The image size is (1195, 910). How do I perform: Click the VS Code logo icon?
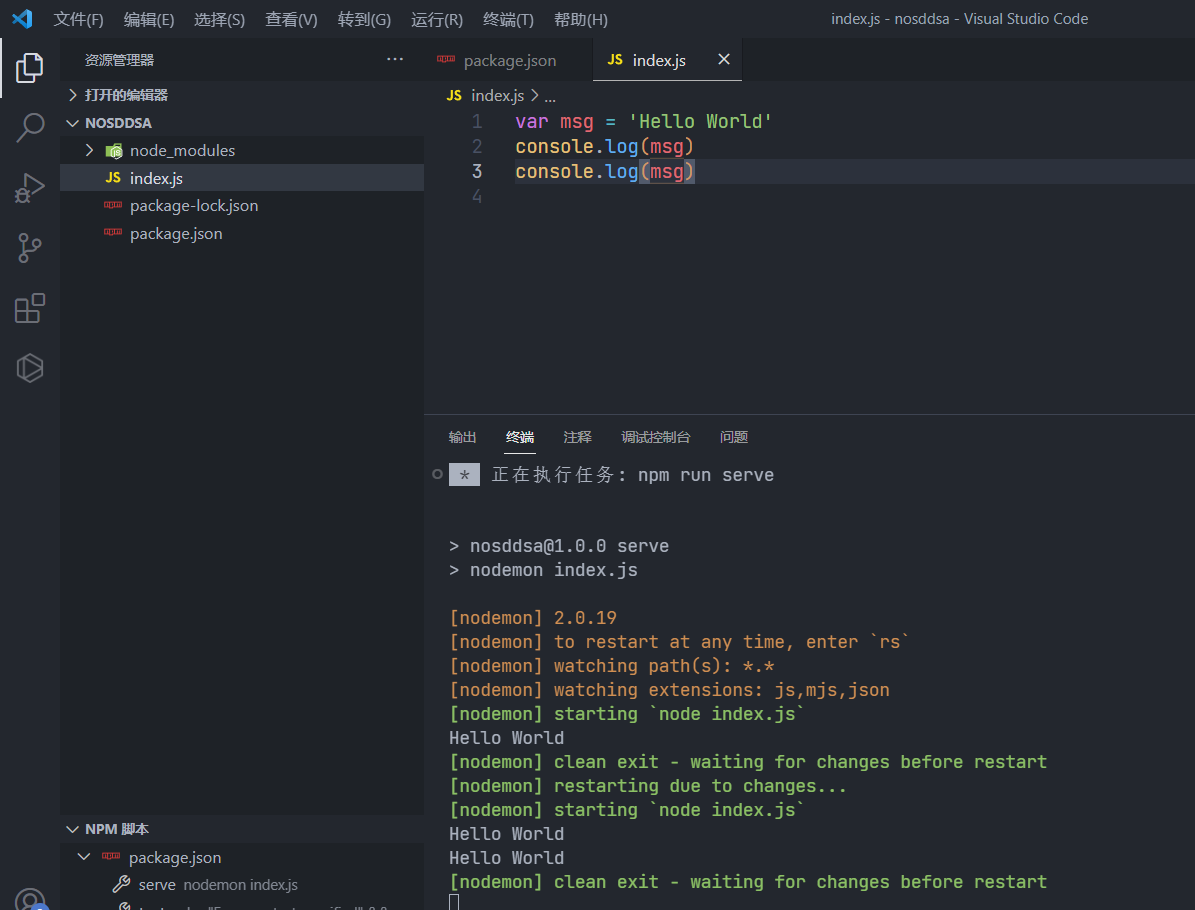22,19
